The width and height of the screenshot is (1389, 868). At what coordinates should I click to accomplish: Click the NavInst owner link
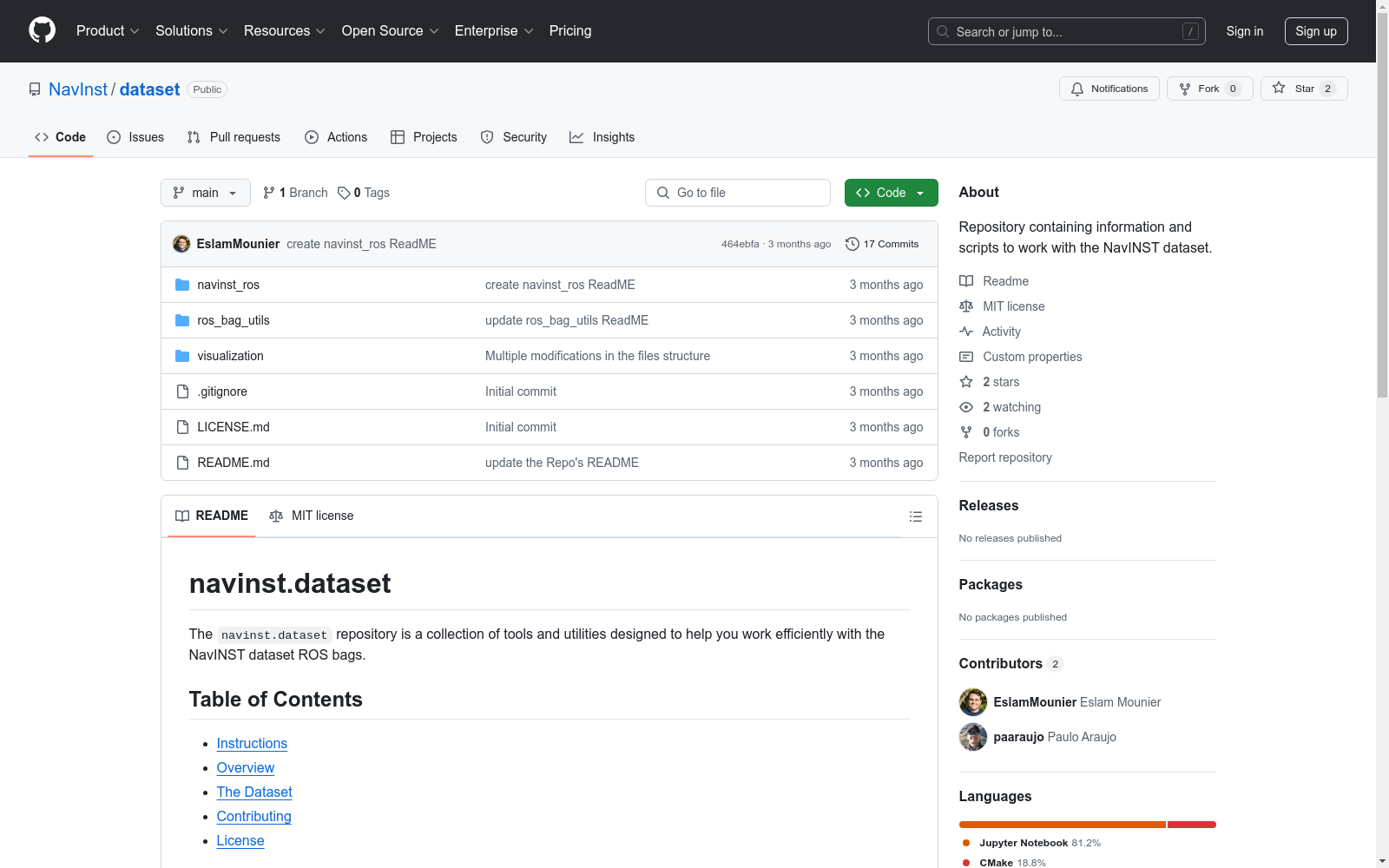click(78, 89)
